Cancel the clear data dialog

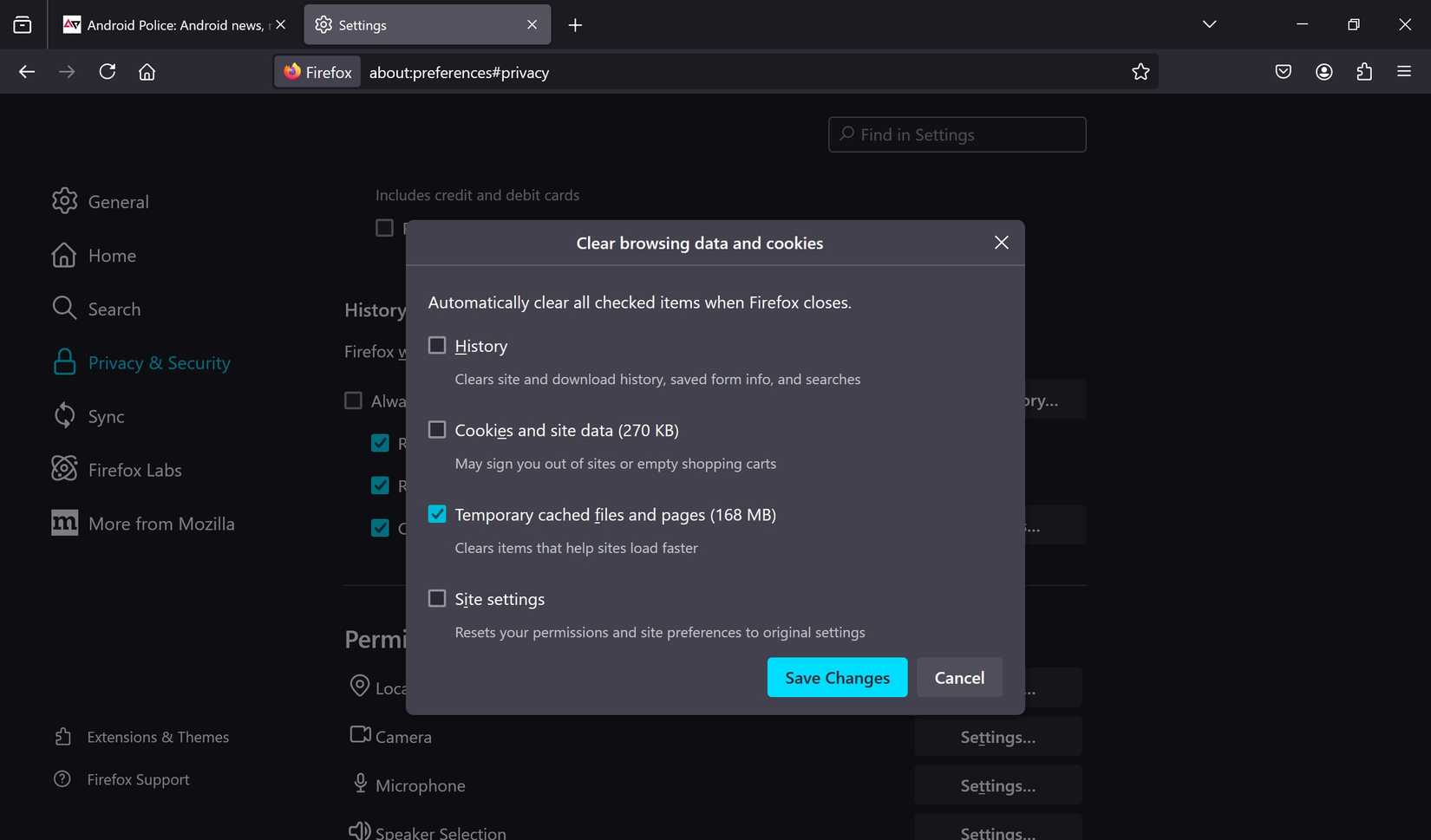[x=959, y=678]
